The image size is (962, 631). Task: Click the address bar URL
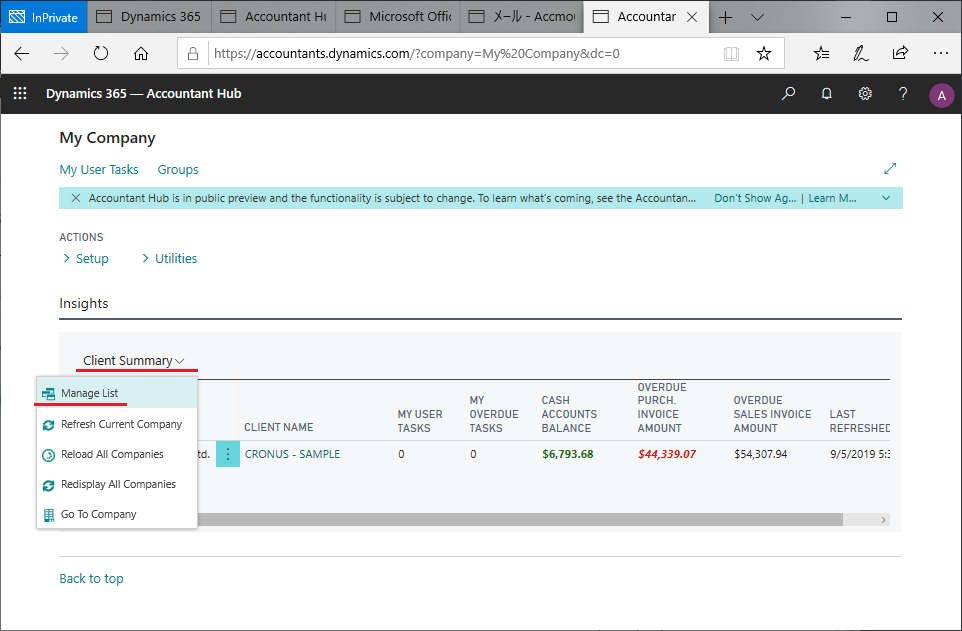tap(417, 53)
